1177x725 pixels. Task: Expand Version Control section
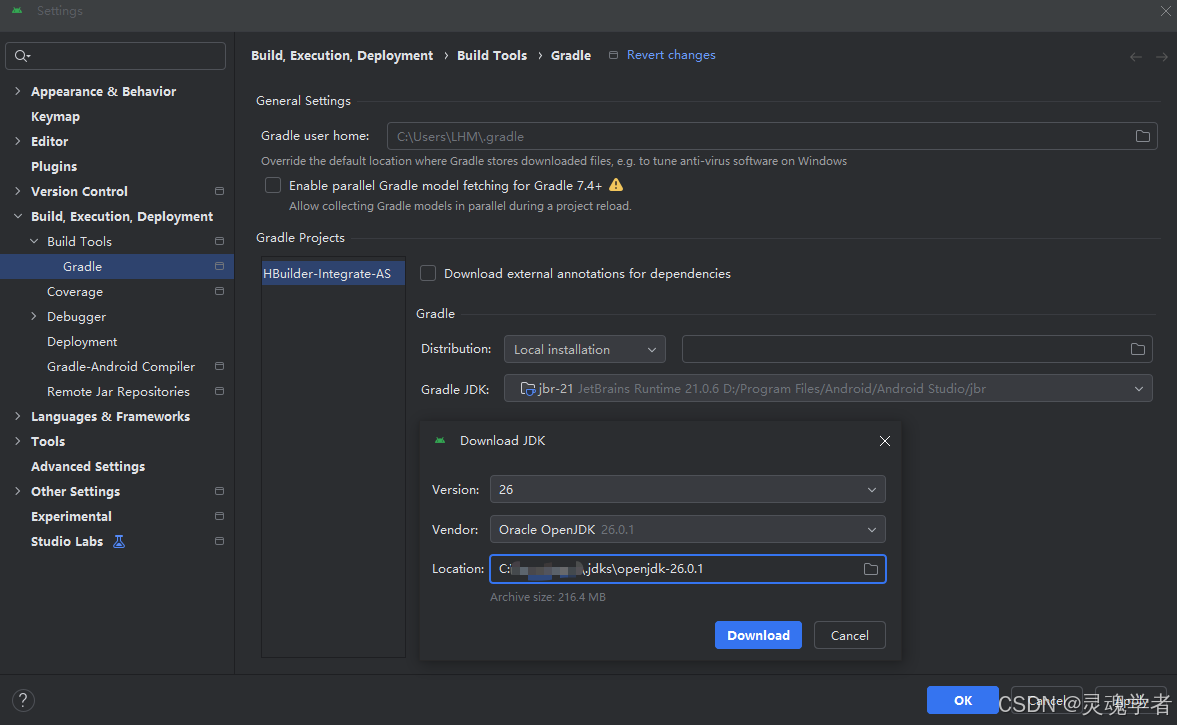pyautogui.click(x=17, y=191)
